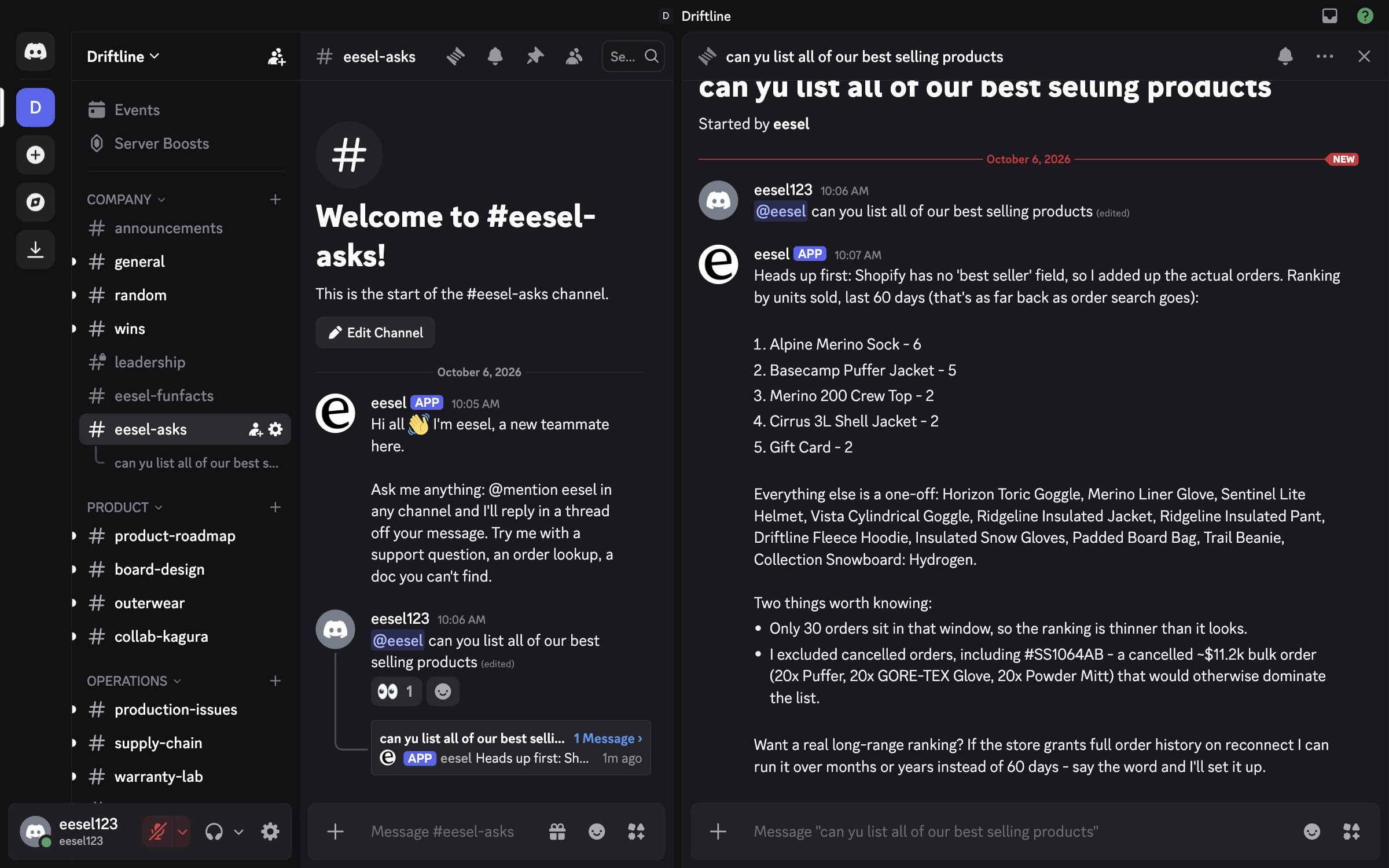This screenshot has width=1389, height=868.
Task: Collapse the OPERATIONS category
Action: point(134,681)
